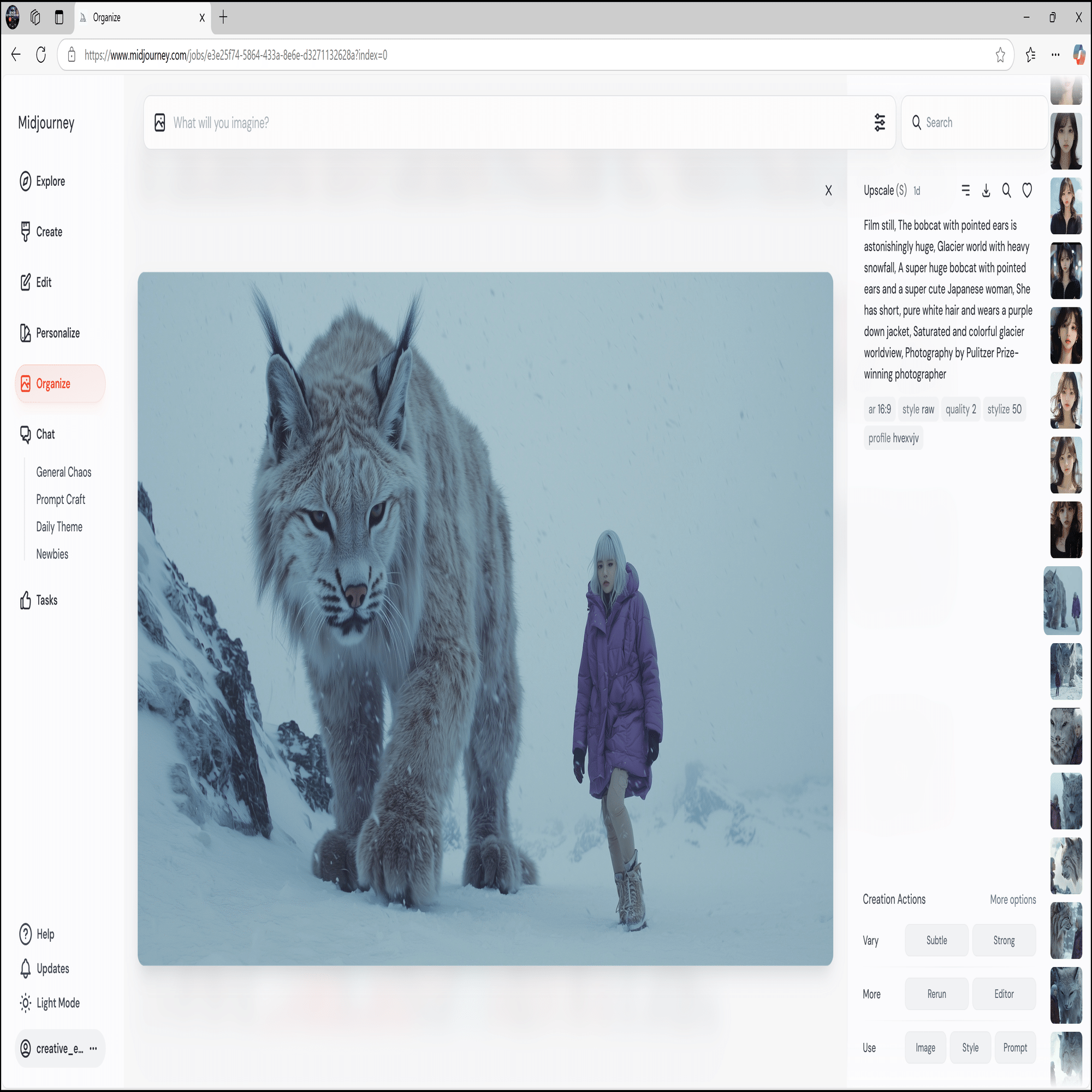Favorite this page with the star icon
Viewport: 1092px width, 1092px height.
[1000, 55]
